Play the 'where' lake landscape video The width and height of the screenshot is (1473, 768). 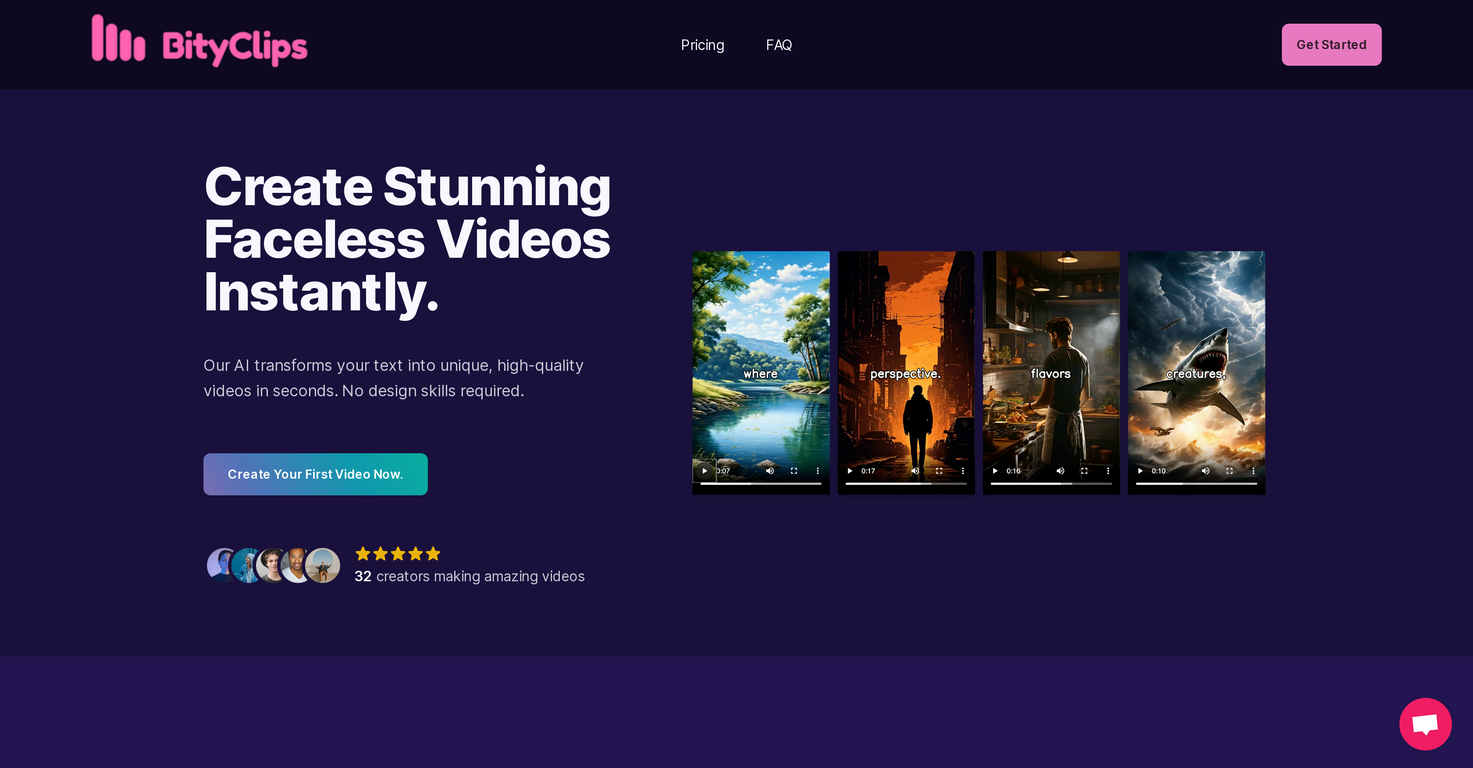pos(704,470)
